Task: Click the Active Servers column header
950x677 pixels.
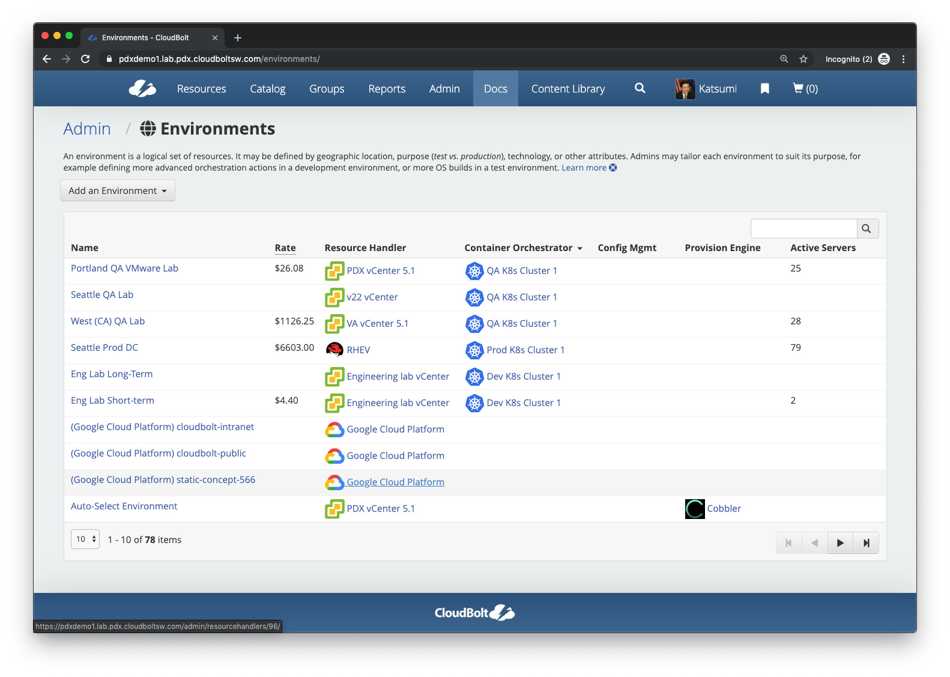Action: [823, 248]
